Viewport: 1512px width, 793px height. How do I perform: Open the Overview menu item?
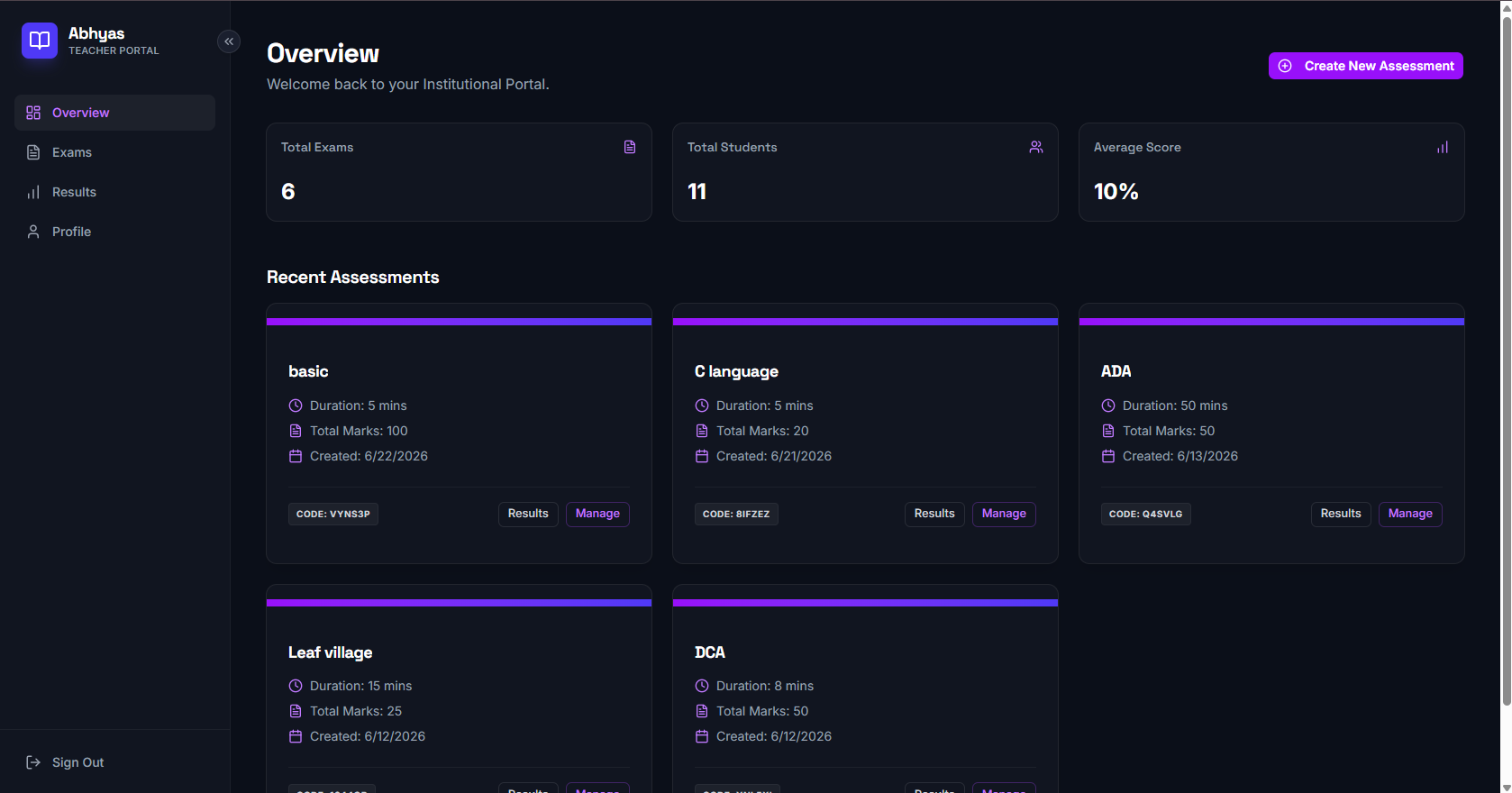pyautogui.click(x=114, y=113)
